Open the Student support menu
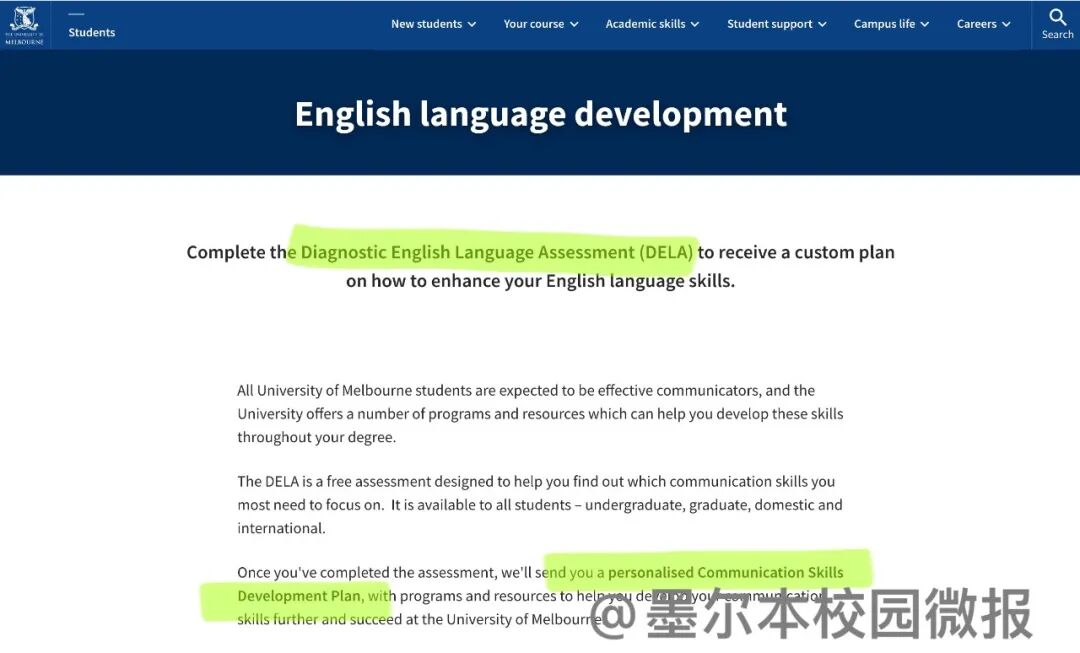The height and width of the screenshot is (653, 1080). (776, 24)
